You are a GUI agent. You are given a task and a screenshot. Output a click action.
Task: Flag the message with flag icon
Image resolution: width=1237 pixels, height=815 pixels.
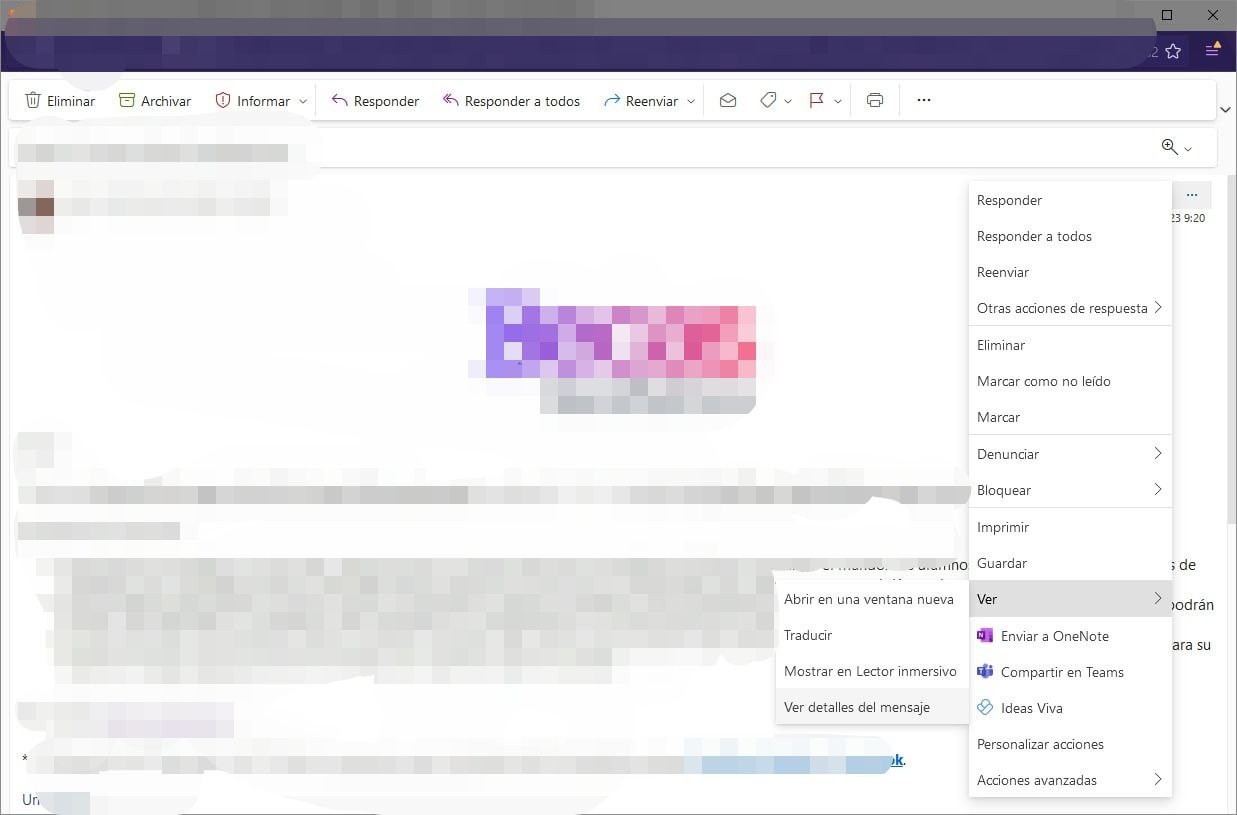(x=817, y=100)
